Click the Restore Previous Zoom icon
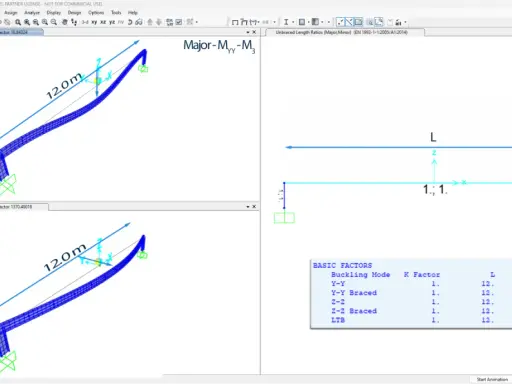512x384 pixels. tap(36, 22)
